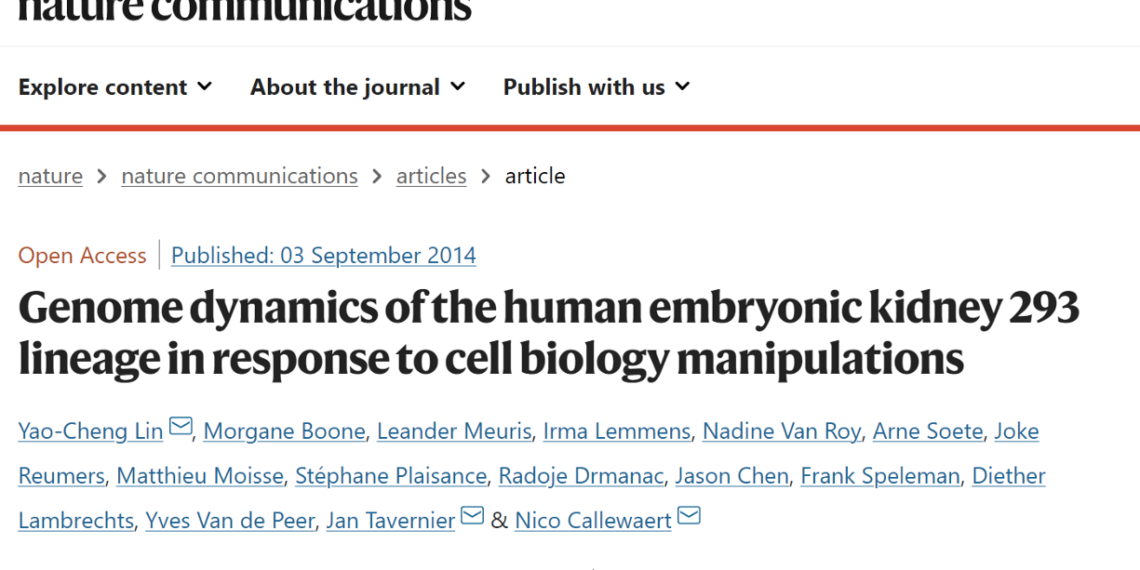Select author Leander Meuris
The width and height of the screenshot is (1140, 570).
pos(454,431)
